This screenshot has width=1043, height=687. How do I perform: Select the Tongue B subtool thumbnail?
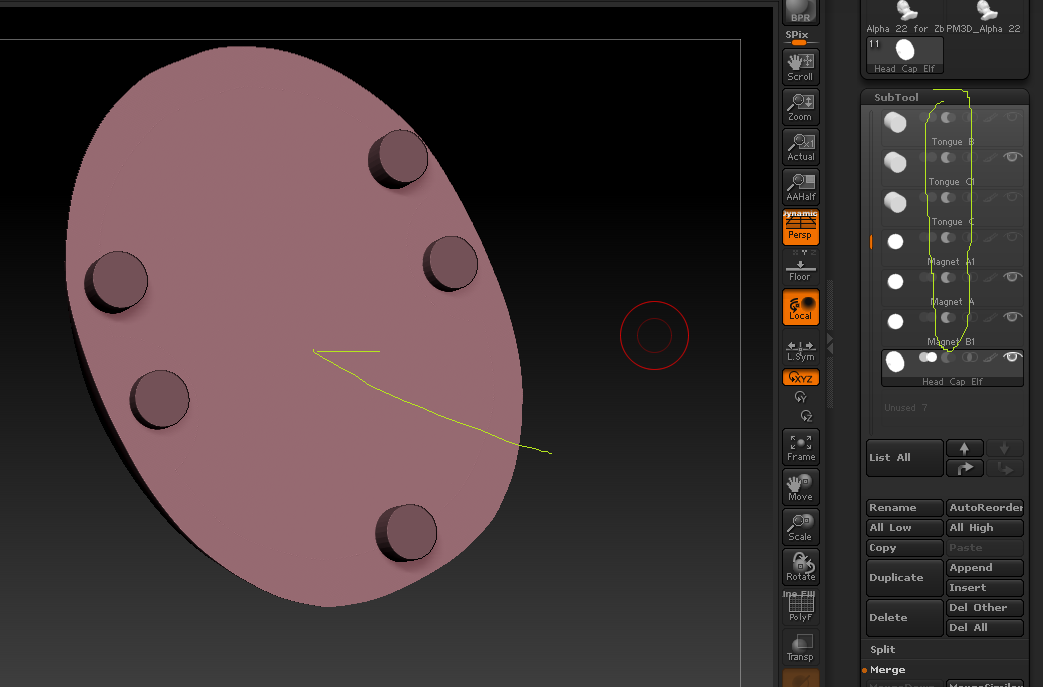click(895, 122)
